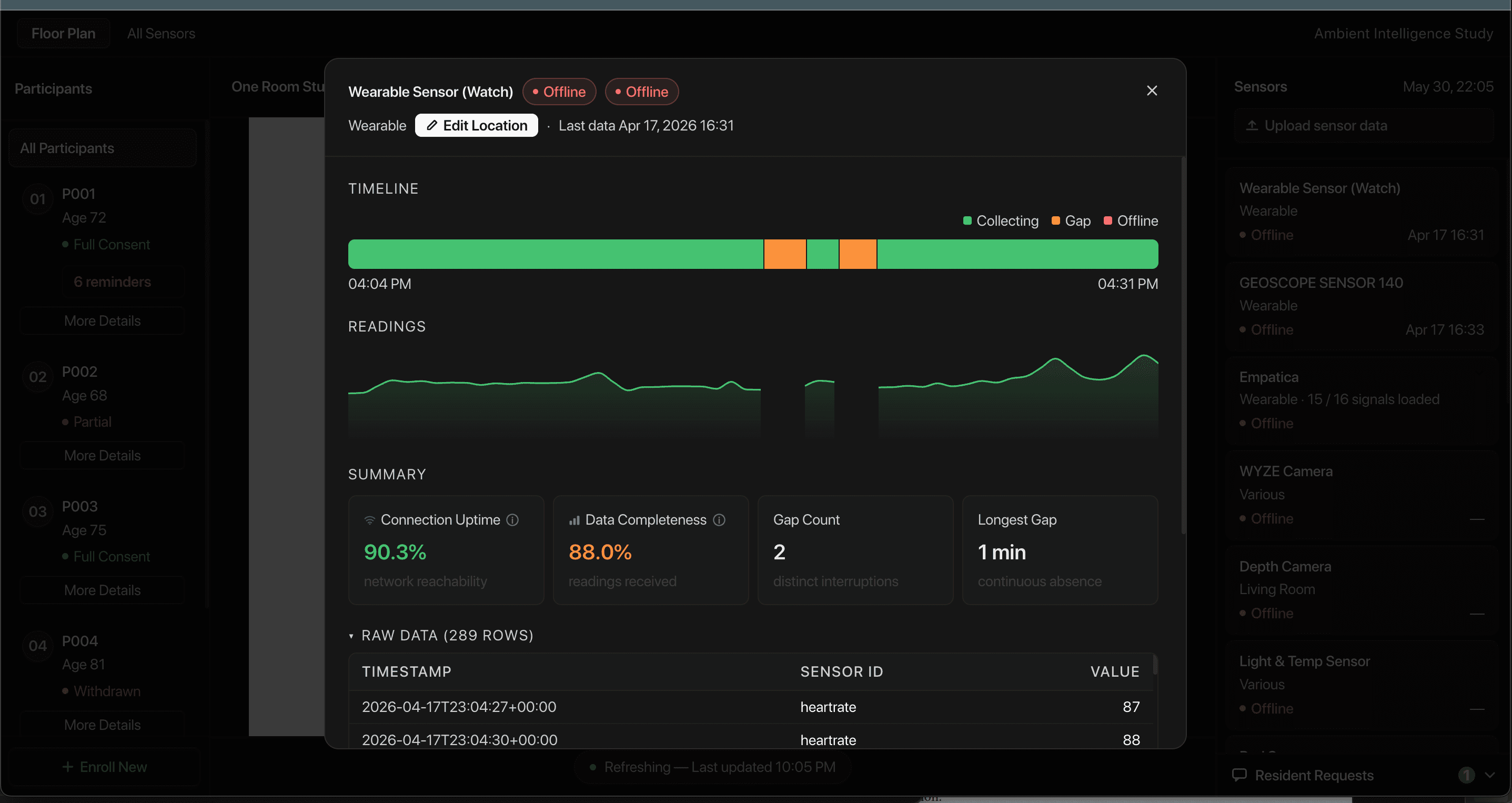Viewport: 1512px width, 803px height.
Task: Switch to the All Sensors tab
Action: pyautogui.click(x=162, y=34)
